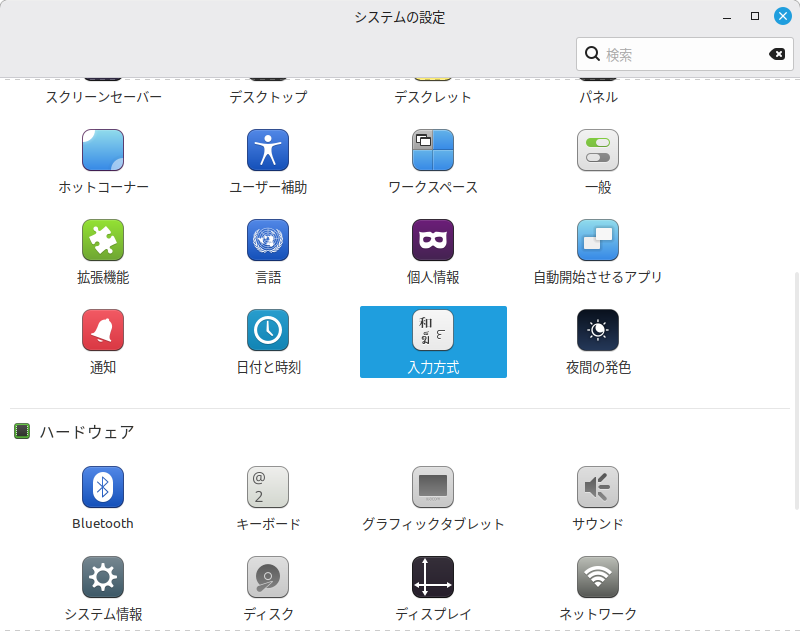This screenshot has height=632, width=800.
Task: Open 言語 language settings
Action: [268, 240]
